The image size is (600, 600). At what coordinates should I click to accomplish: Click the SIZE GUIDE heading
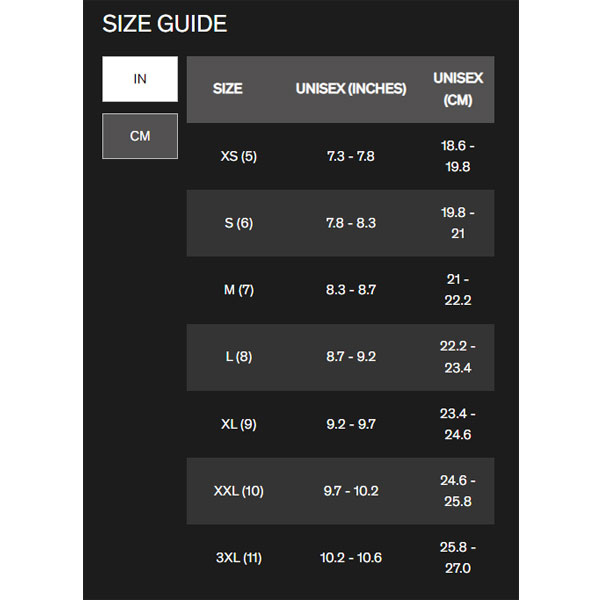click(165, 24)
